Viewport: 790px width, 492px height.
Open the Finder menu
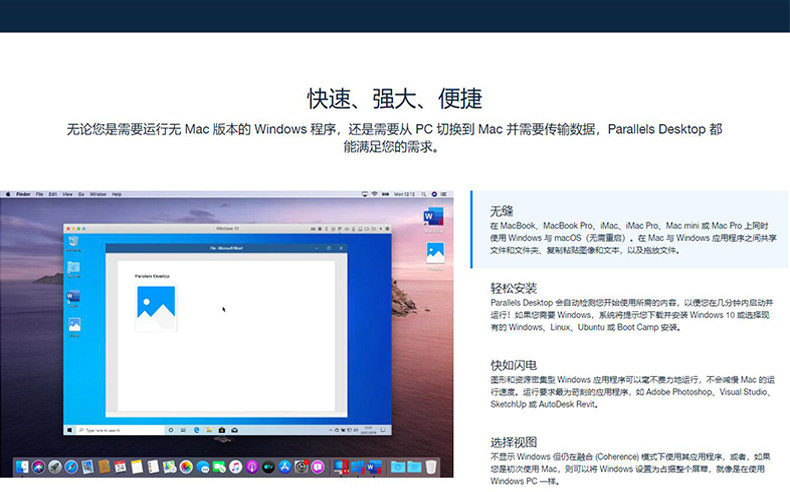point(23,194)
